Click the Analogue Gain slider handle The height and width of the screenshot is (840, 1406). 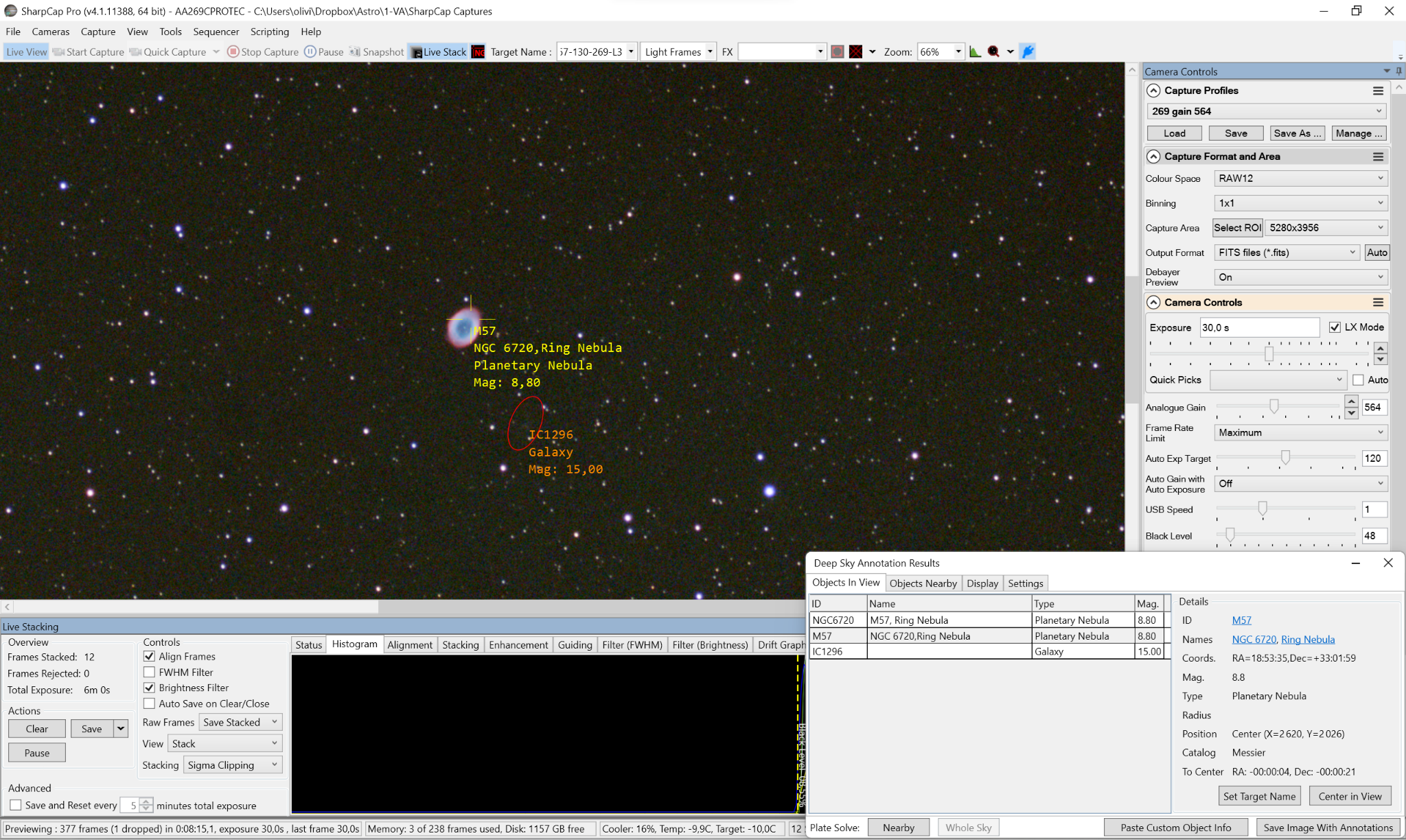pyautogui.click(x=1274, y=406)
